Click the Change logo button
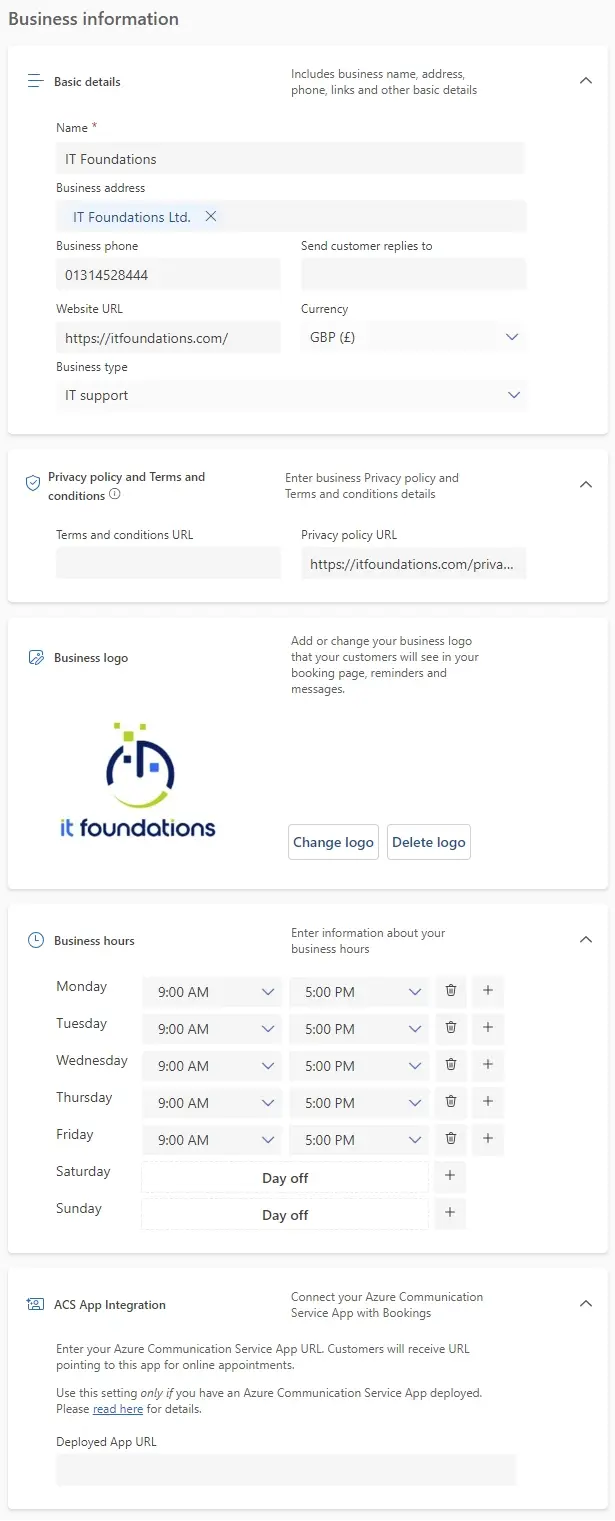Viewport: 615px width, 1521px height. [333, 842]
